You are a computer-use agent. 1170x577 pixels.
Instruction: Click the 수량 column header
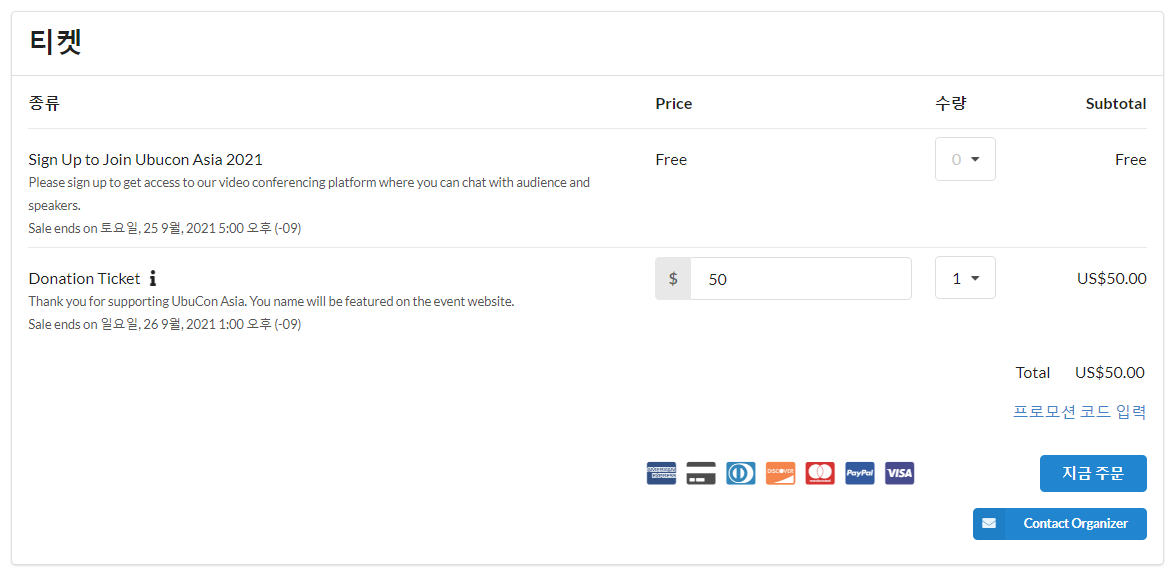951,104
